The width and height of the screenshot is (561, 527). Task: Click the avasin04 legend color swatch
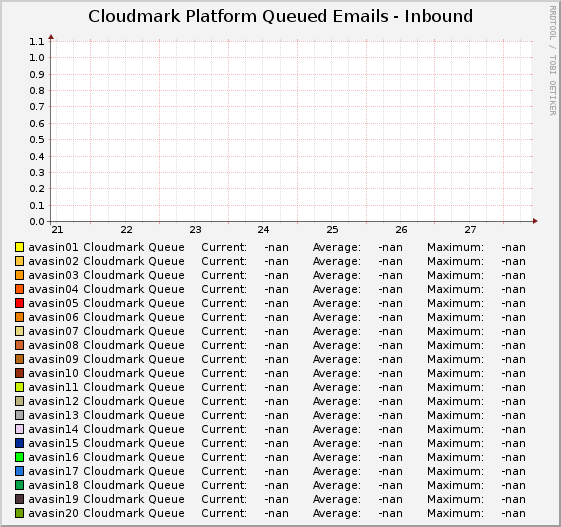pos(19,289)
